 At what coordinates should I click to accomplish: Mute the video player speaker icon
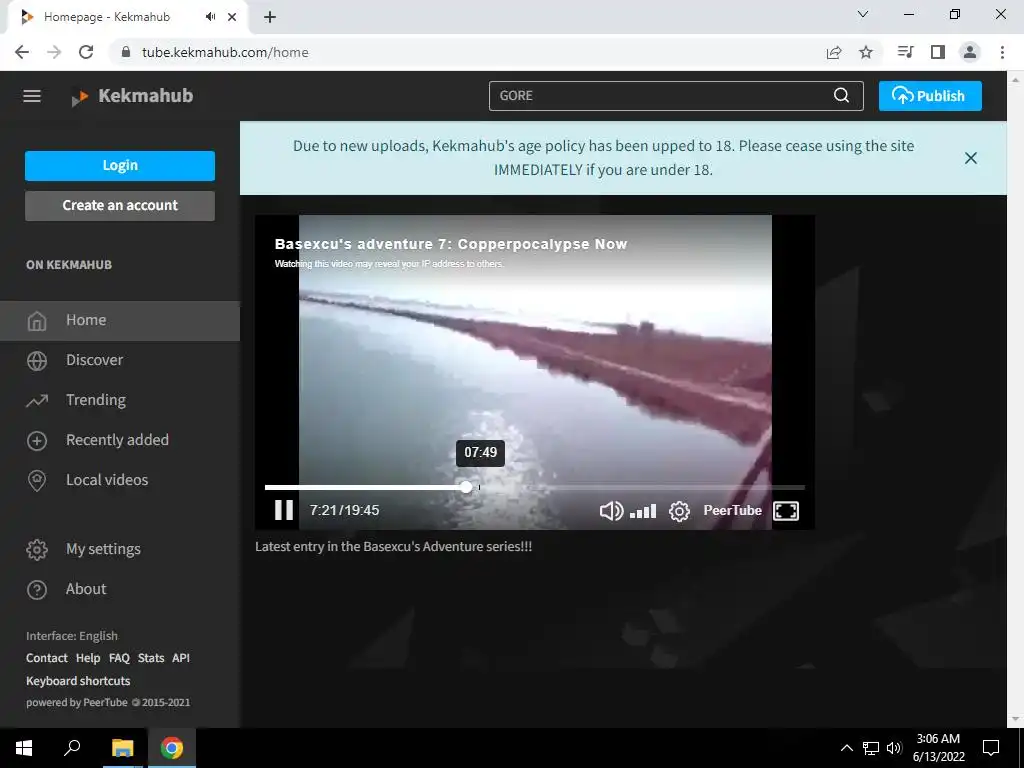pyautogui.click(x=611, y=511)
